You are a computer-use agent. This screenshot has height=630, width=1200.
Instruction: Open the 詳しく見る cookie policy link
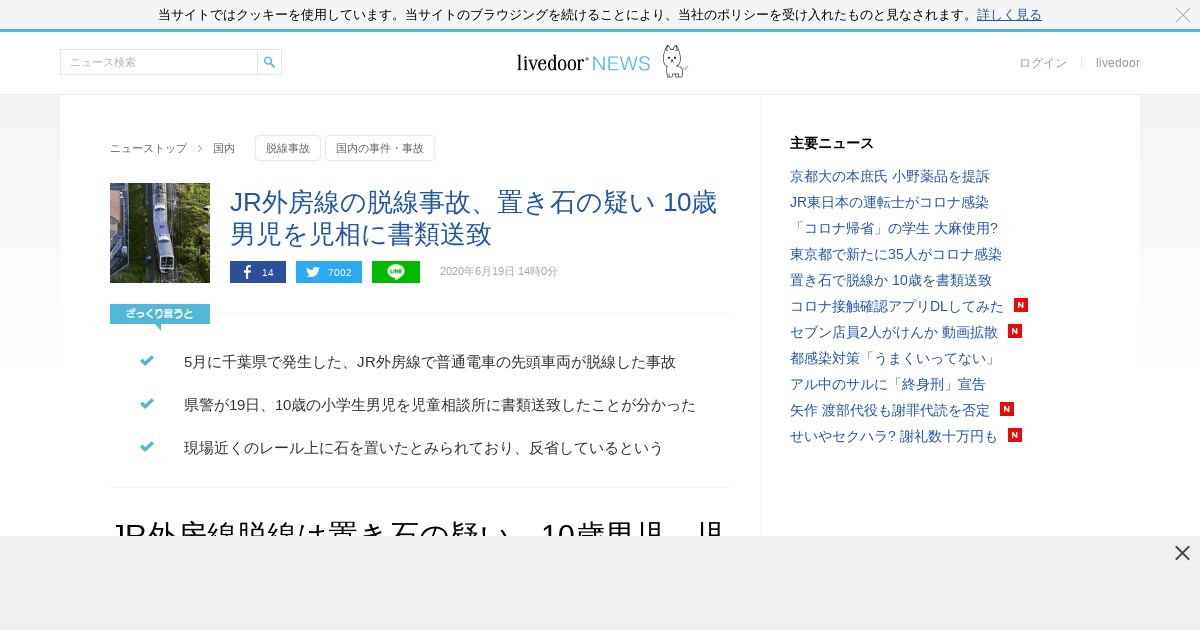point(1009,14)
